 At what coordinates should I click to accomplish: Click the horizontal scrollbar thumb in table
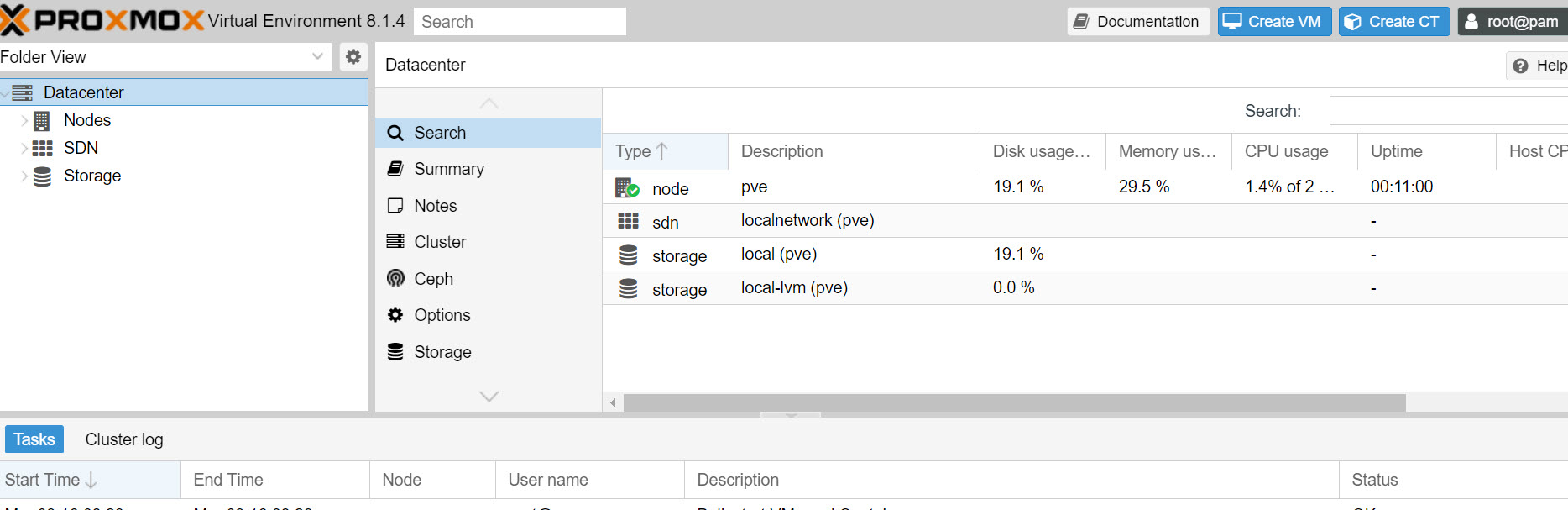[1014, 403]
